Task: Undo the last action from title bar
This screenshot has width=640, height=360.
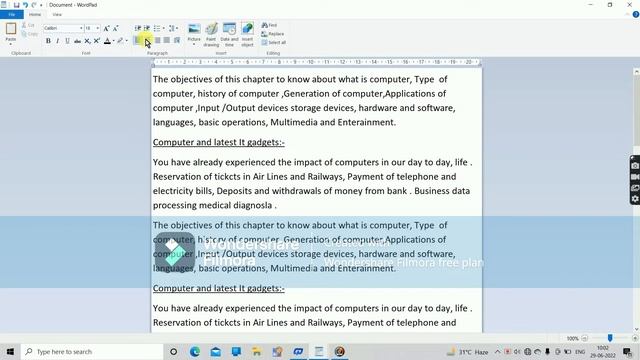Action: point(25,5)
